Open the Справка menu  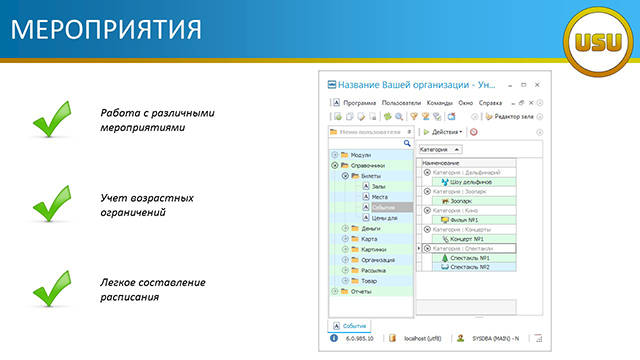[x=490, y=103]
